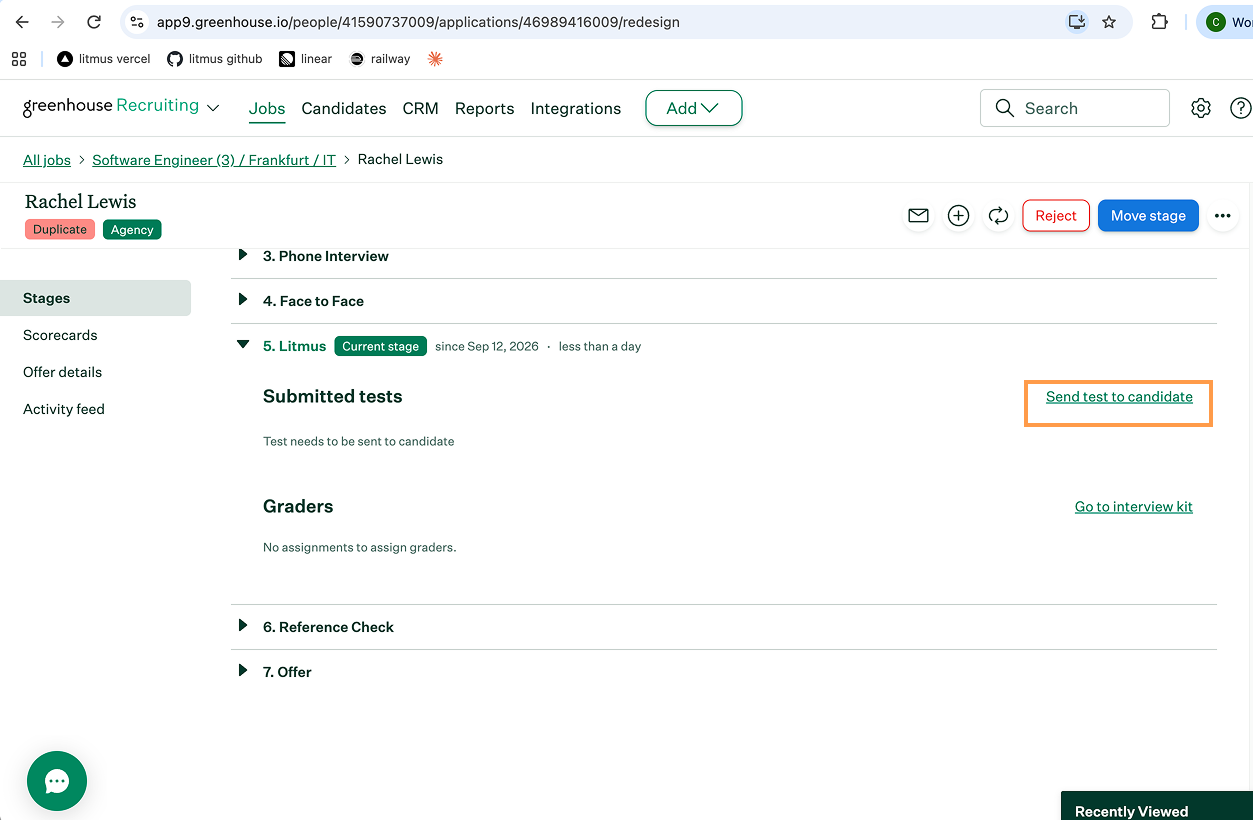The image size is (1253, 820).
Task: Click the browser address bar URL
Action: 418,22
